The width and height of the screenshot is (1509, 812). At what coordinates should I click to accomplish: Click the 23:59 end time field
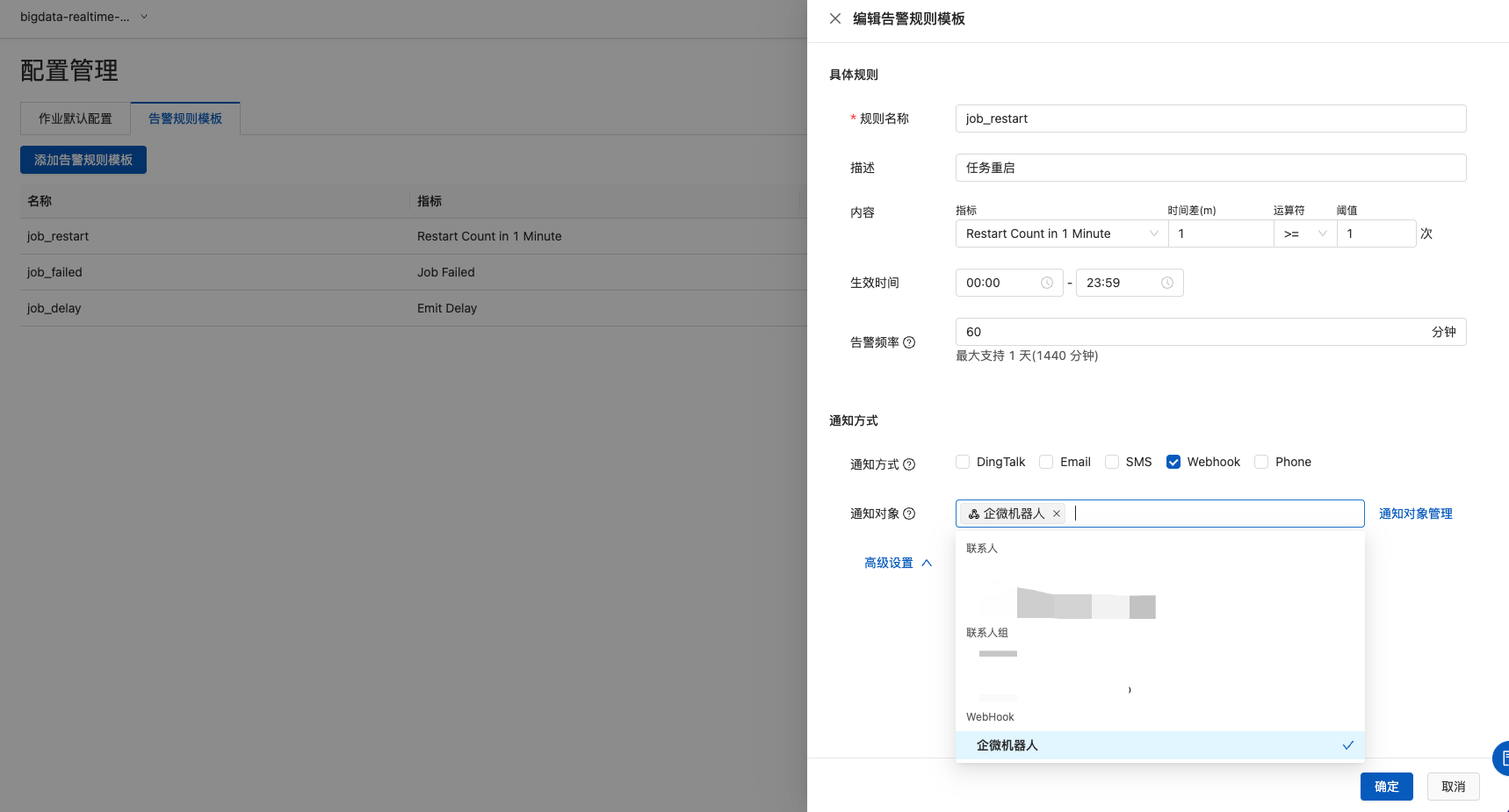[1130, 283]
